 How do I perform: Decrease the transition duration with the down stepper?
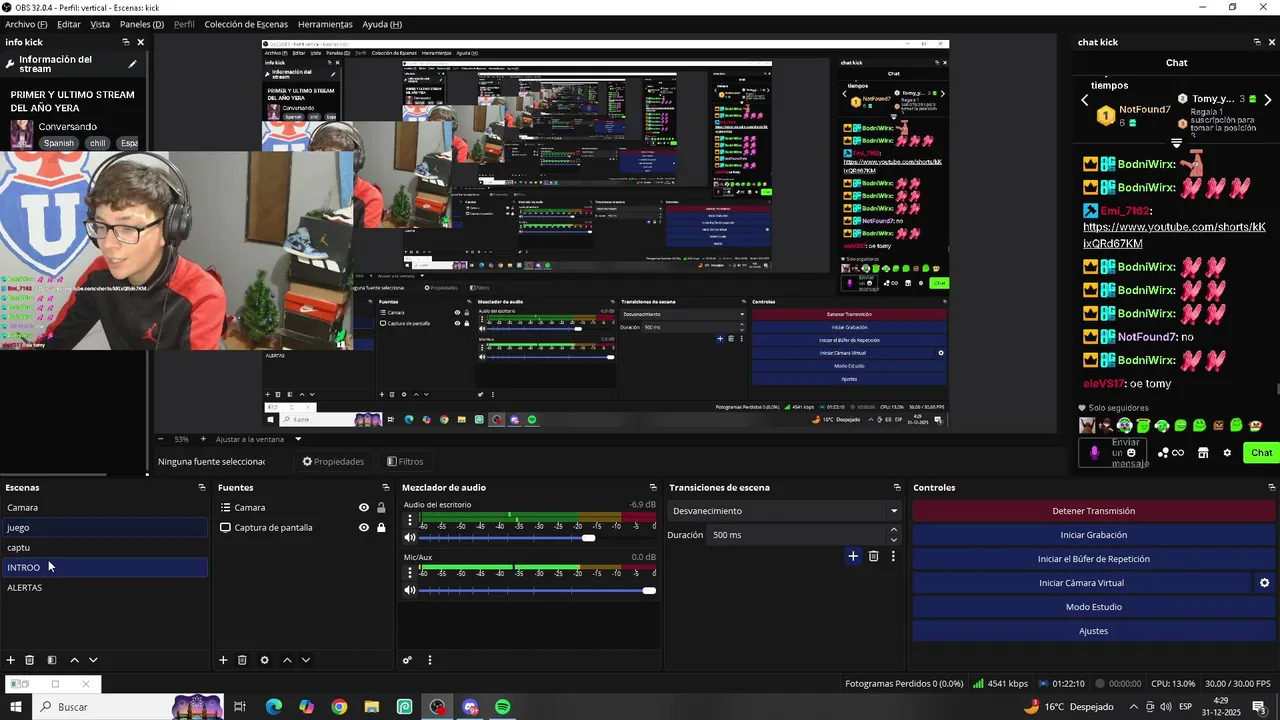click(x=894, y=540)
